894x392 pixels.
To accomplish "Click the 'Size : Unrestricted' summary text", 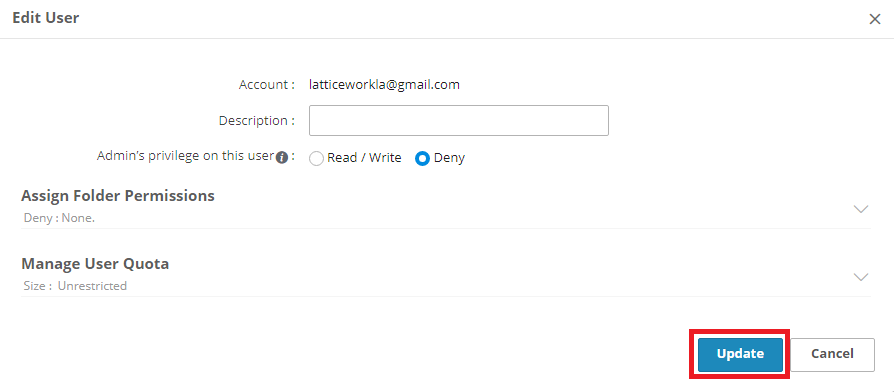I will pyautogui.click(x=75, y=286).
